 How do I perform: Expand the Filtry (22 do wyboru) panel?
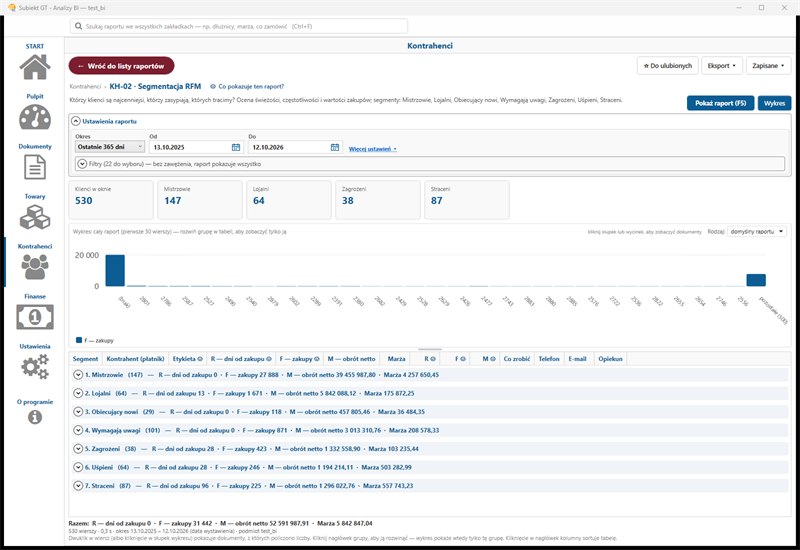tap(82, 164)
